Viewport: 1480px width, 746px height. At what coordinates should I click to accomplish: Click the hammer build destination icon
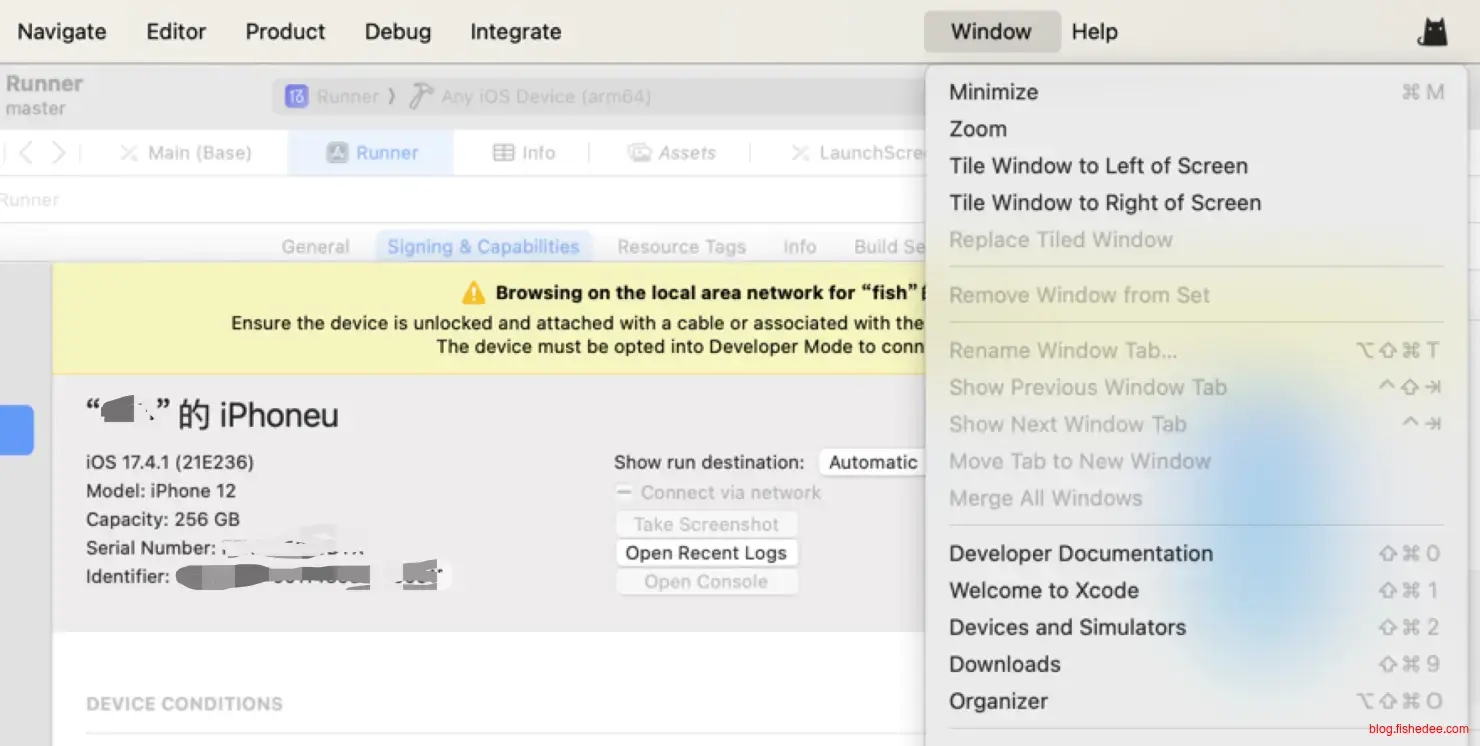(422, 96)
